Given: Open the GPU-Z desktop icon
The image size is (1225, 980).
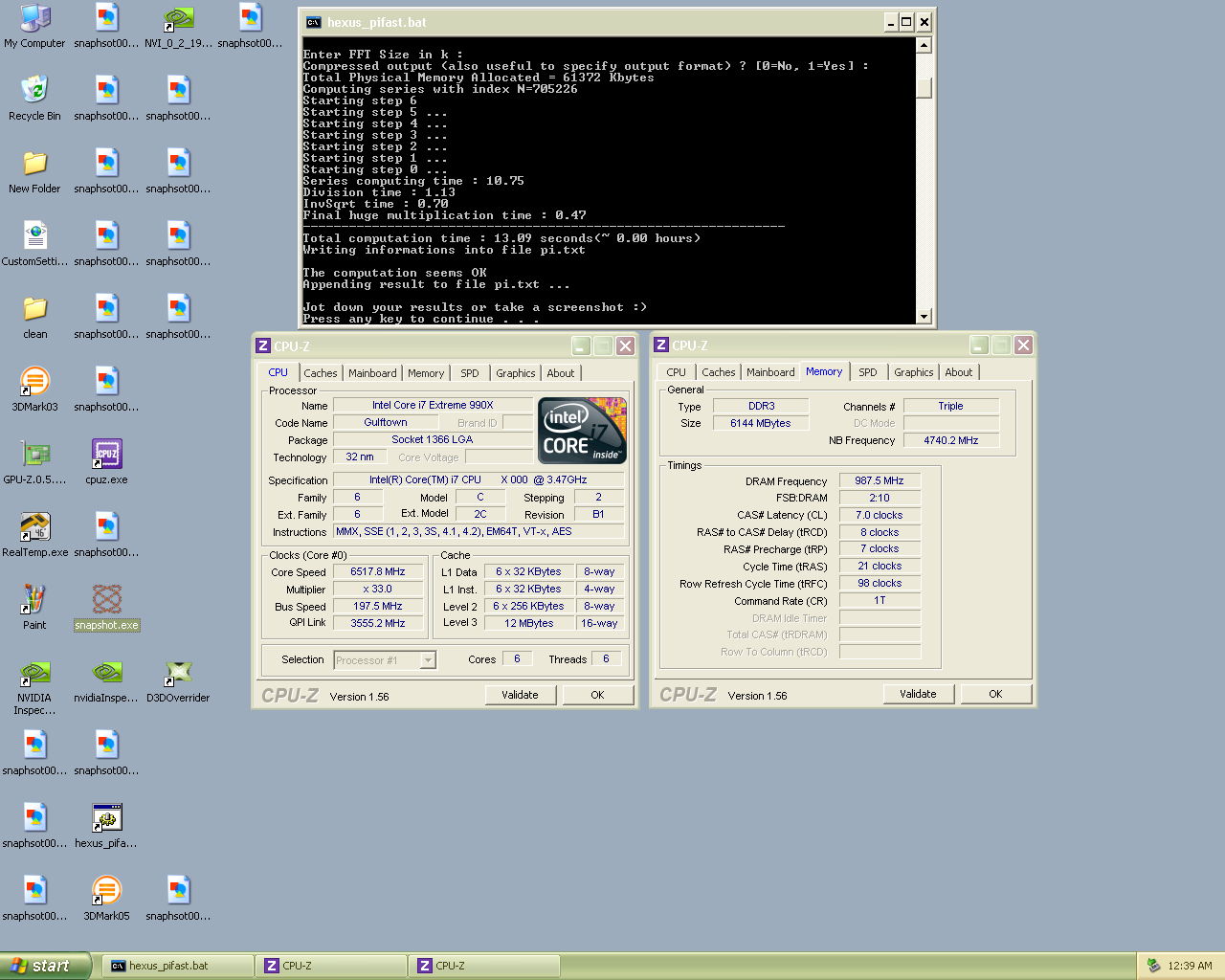Looking at the screenshot, I should (x=34, y=455).
